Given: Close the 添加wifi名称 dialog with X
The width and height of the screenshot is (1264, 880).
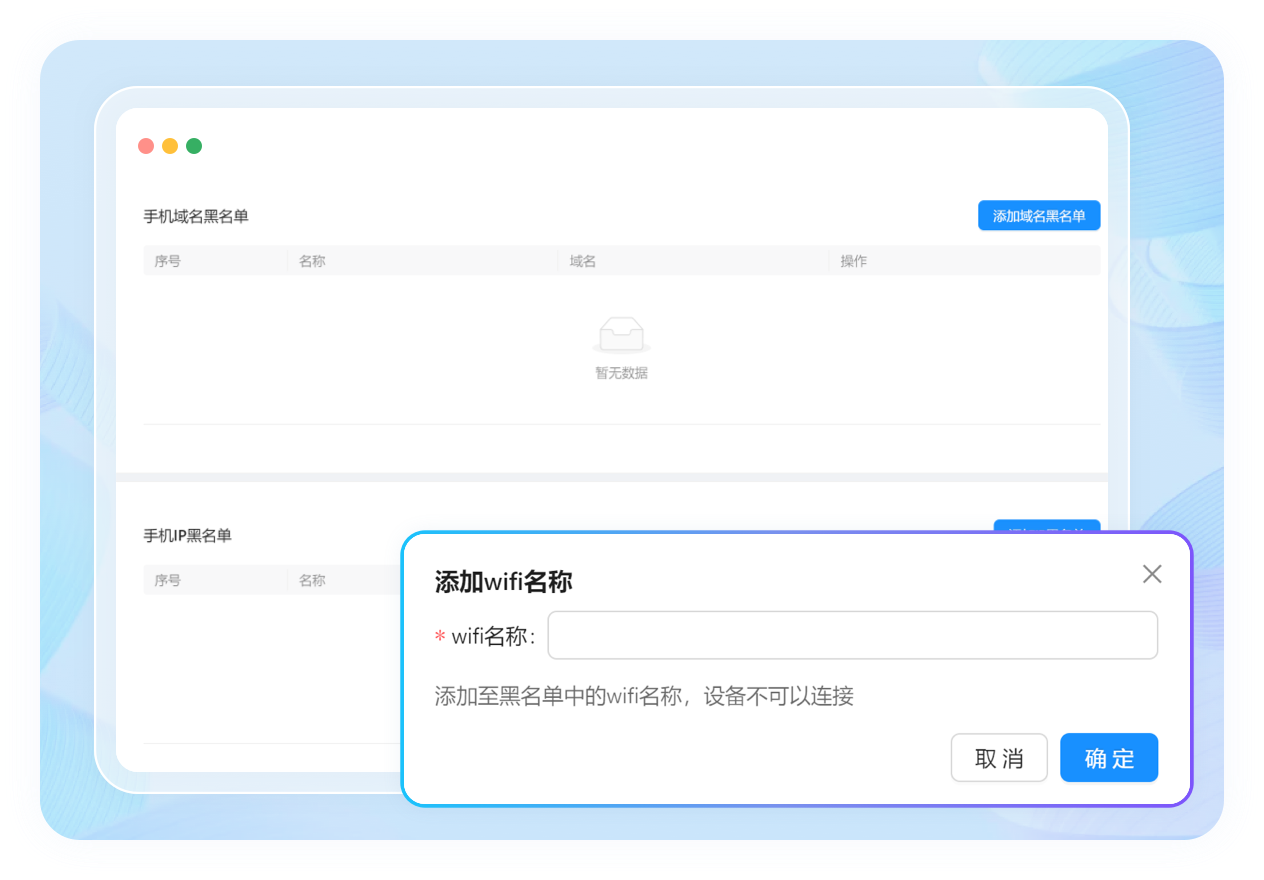Looking at the screenshot, I should [x=1152, y=574].
